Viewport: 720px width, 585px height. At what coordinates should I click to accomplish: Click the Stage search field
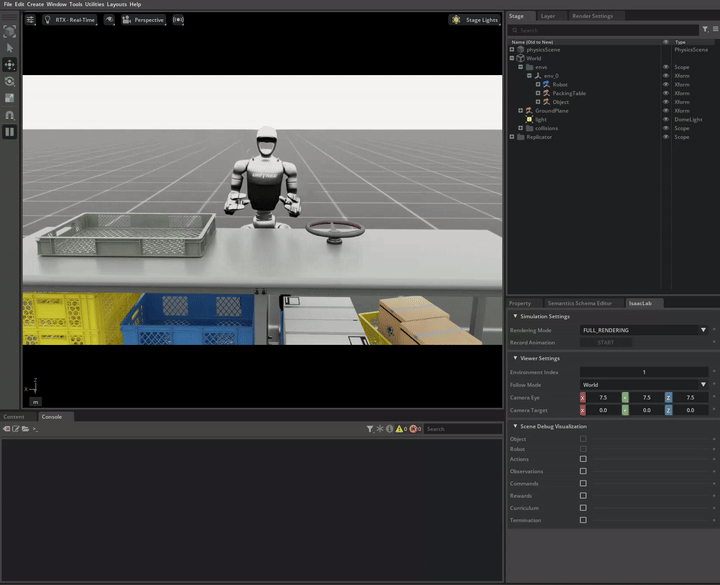click(600, 30)
